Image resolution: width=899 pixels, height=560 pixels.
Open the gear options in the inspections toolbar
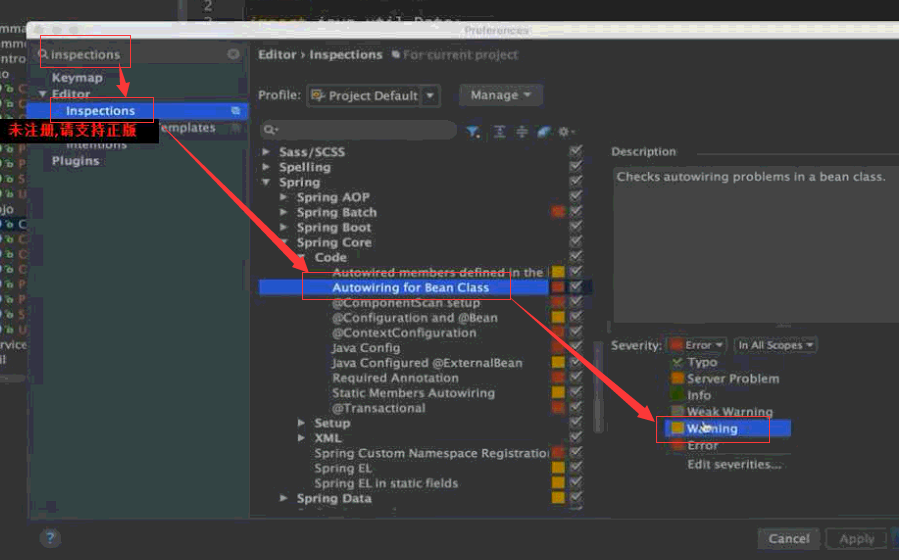point(565,132)
